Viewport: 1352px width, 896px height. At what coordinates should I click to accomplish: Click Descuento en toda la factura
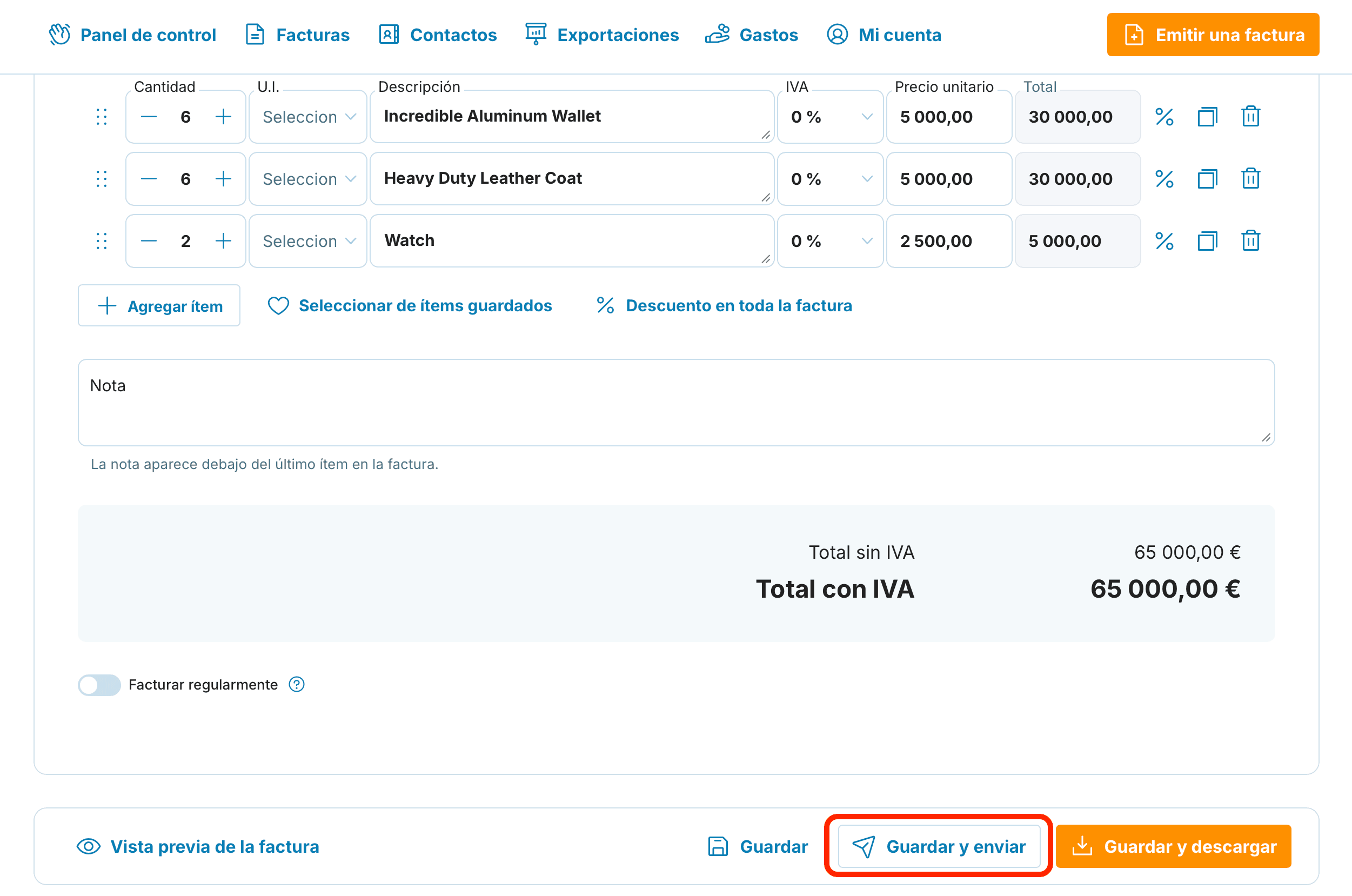tap(724, 306)
